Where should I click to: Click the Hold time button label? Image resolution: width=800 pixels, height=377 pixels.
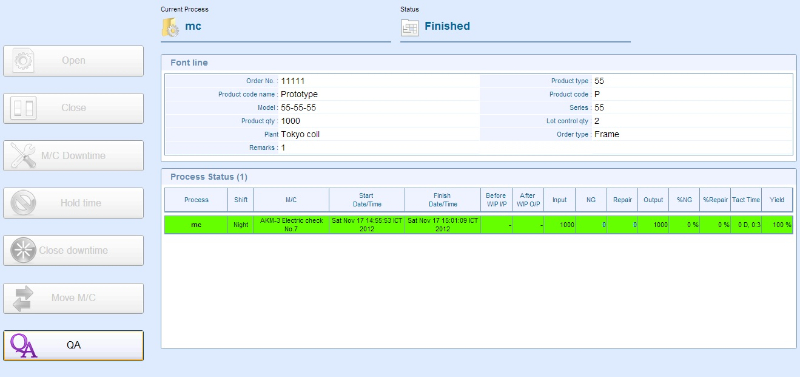[81, 203]
